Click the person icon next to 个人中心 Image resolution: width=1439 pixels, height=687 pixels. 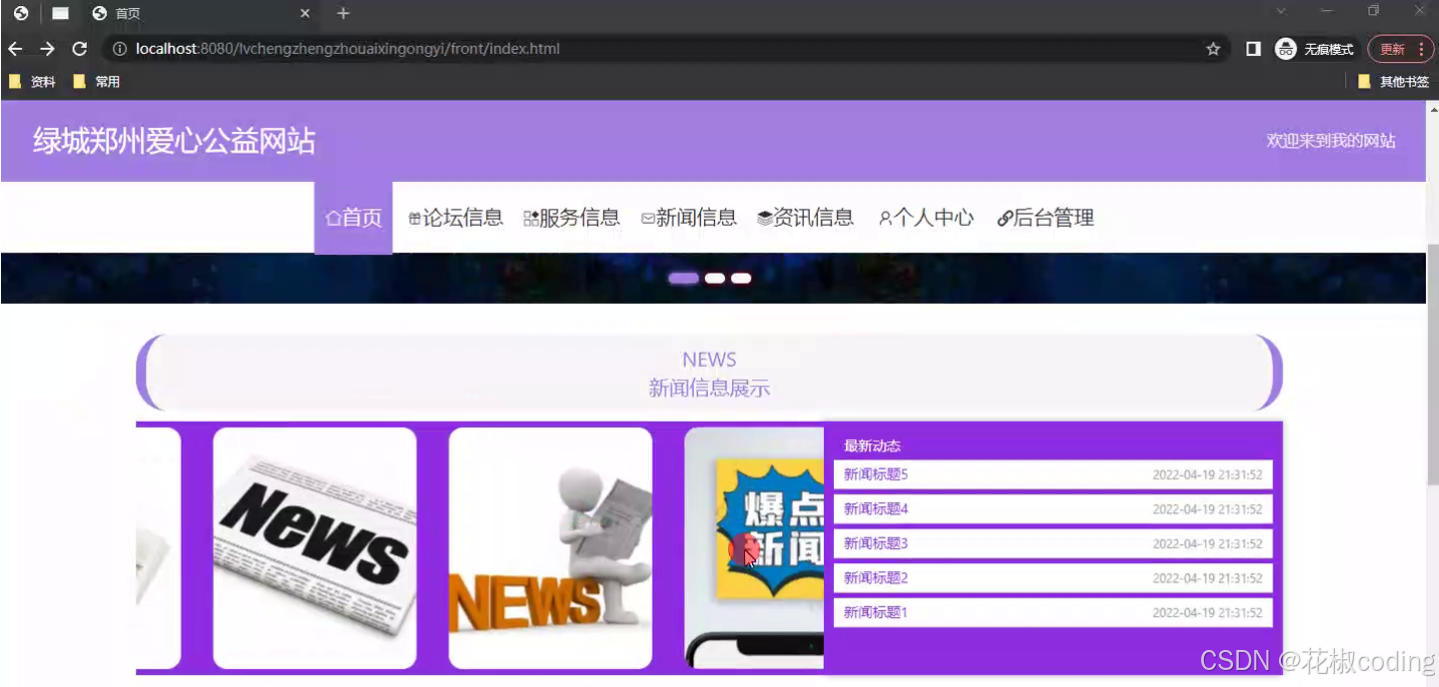884,217
